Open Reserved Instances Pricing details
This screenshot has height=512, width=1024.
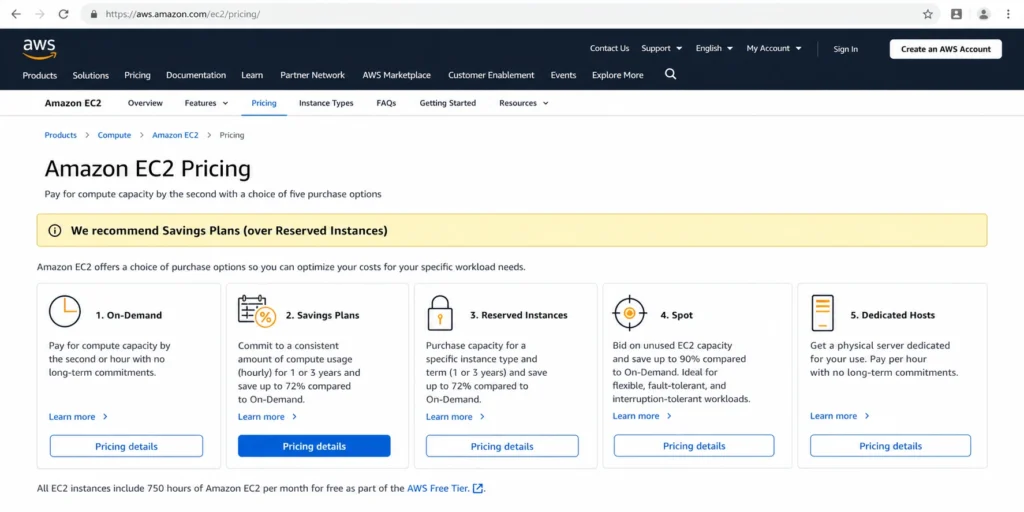[502, 446]
